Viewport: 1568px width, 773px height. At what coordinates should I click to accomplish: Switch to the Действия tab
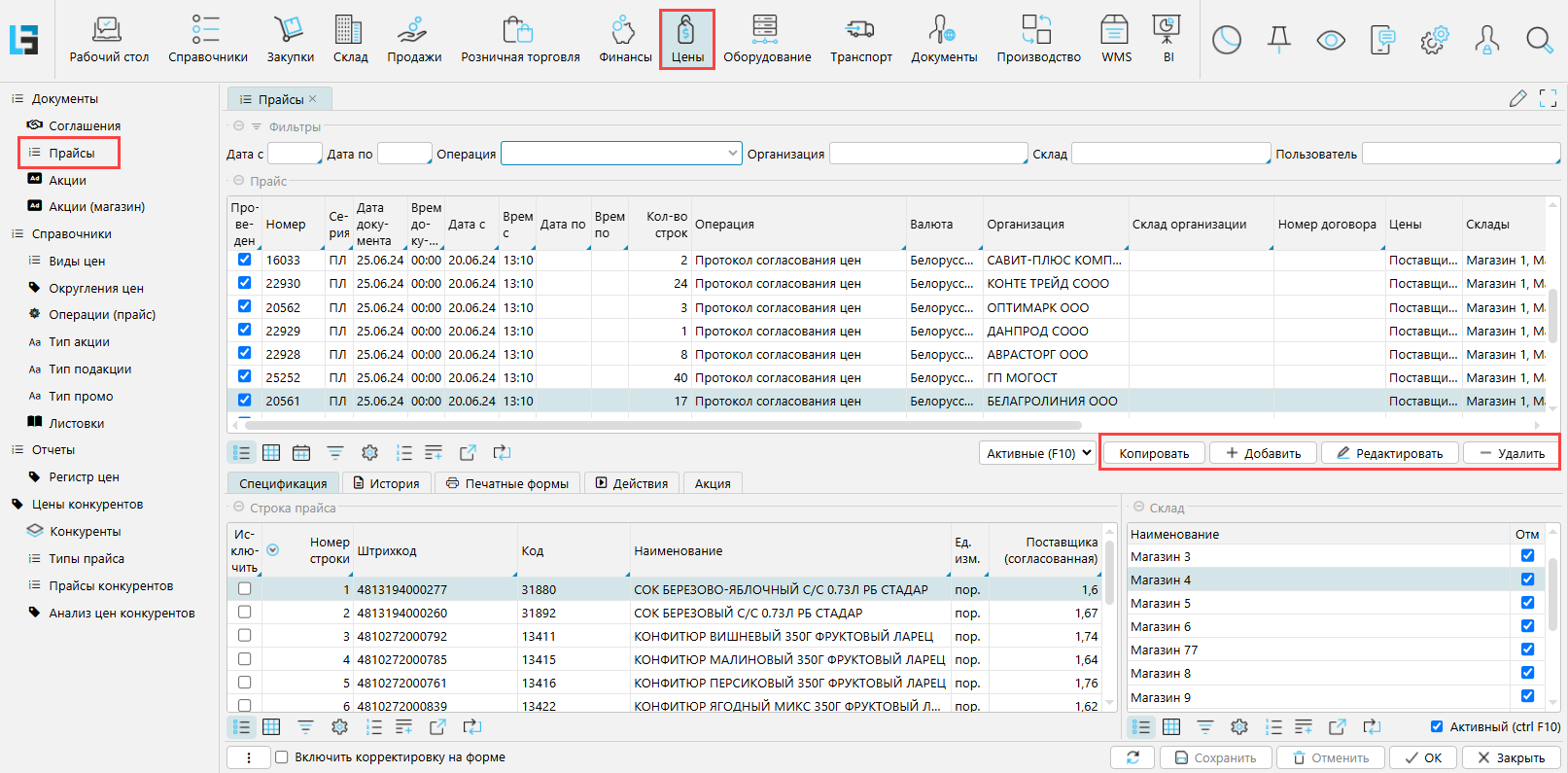pos(632,483)
